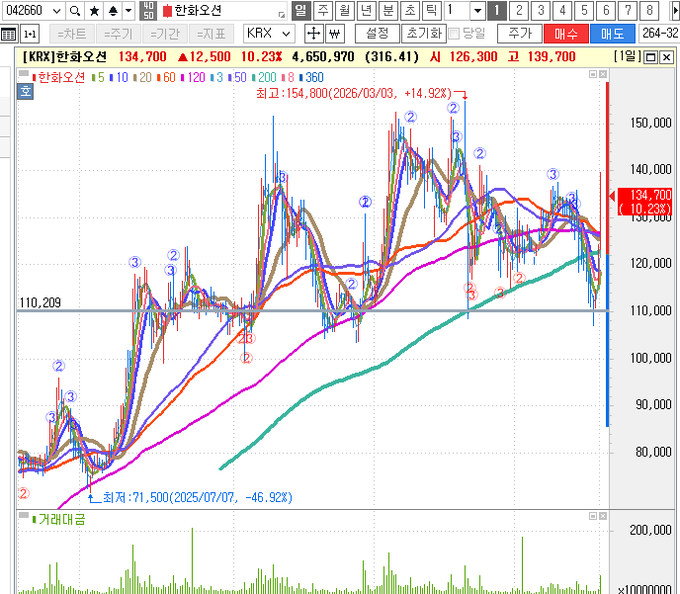
Task: Click the blue 매도 (sell) button
Action: click(x=612, y=34)
